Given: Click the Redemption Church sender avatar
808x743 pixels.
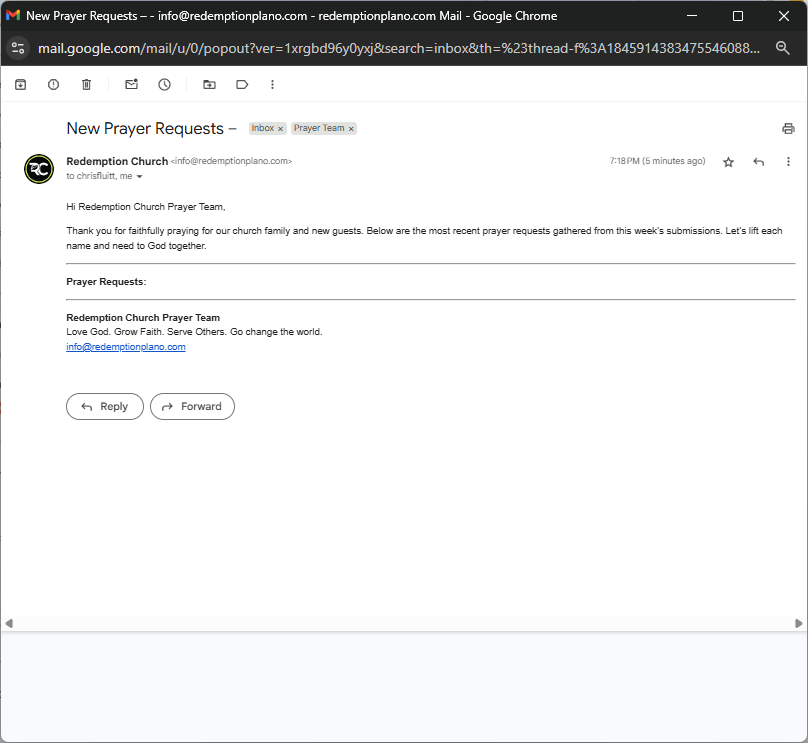Looking at the screenshot, I should 39,169.
